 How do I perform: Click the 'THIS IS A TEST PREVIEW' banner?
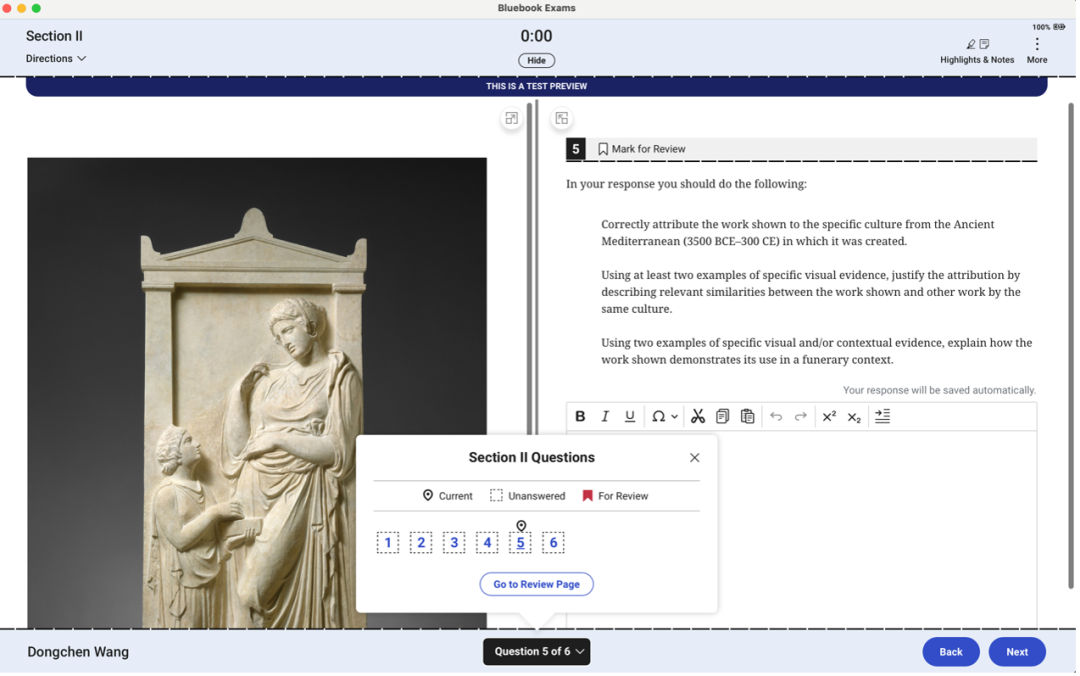pyautogui.click(x=537, y=86)
